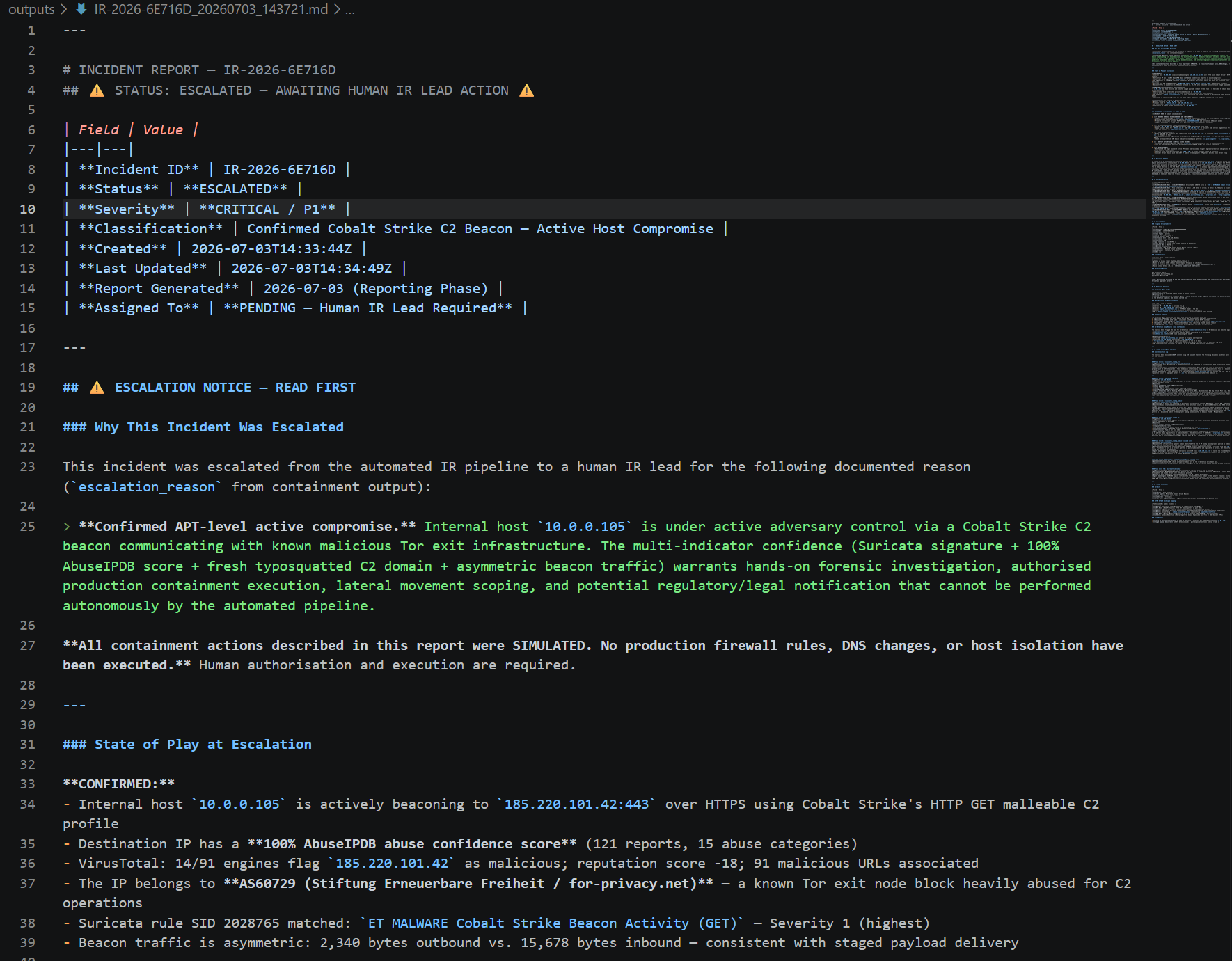The image size is (1232, 961).
Task: Click line number 34 in the gutter
Action: [27, 804]
